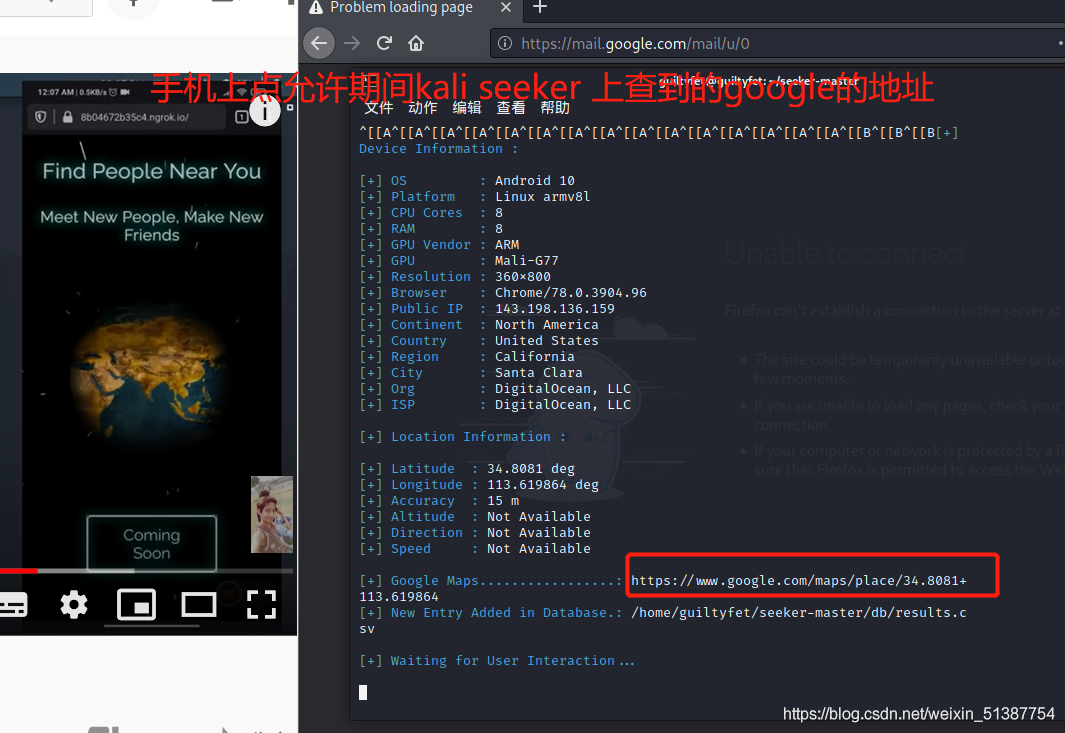Go back with the Firefox back arrow
The height and width of the screenshot is (733, 1065).
pyautogui.click(x=319, y=43)
